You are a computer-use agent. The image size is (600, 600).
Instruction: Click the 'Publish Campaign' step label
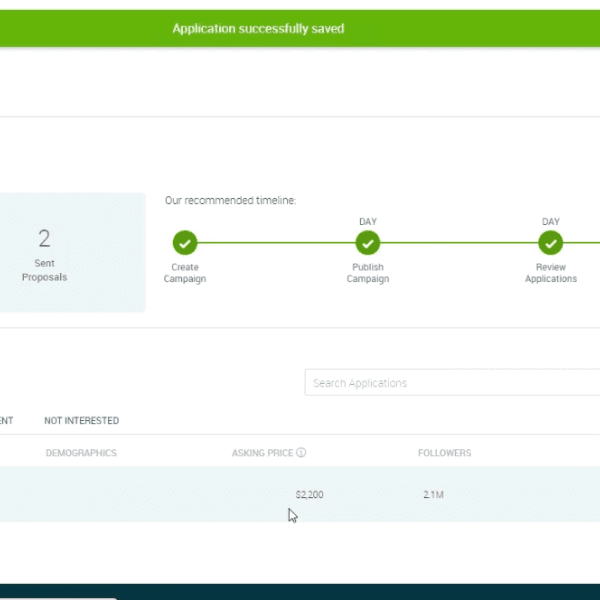(368, 273)
